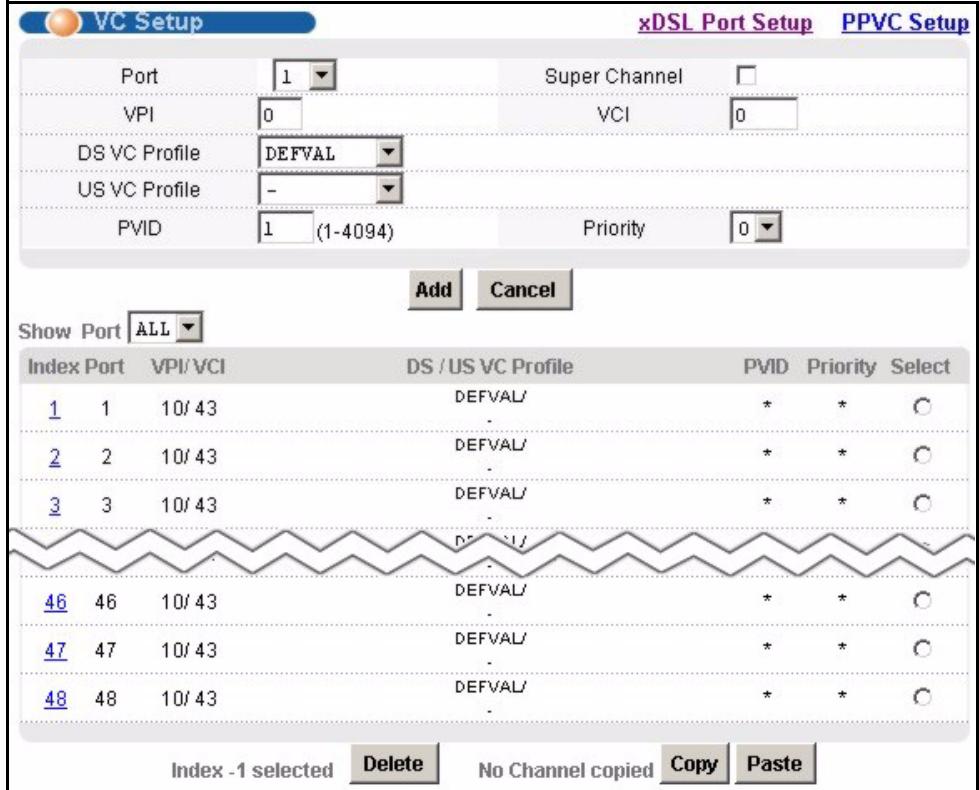979x790 pixels.
Task: Click 'No Channel copied' status text
Action: coord(566,770)
